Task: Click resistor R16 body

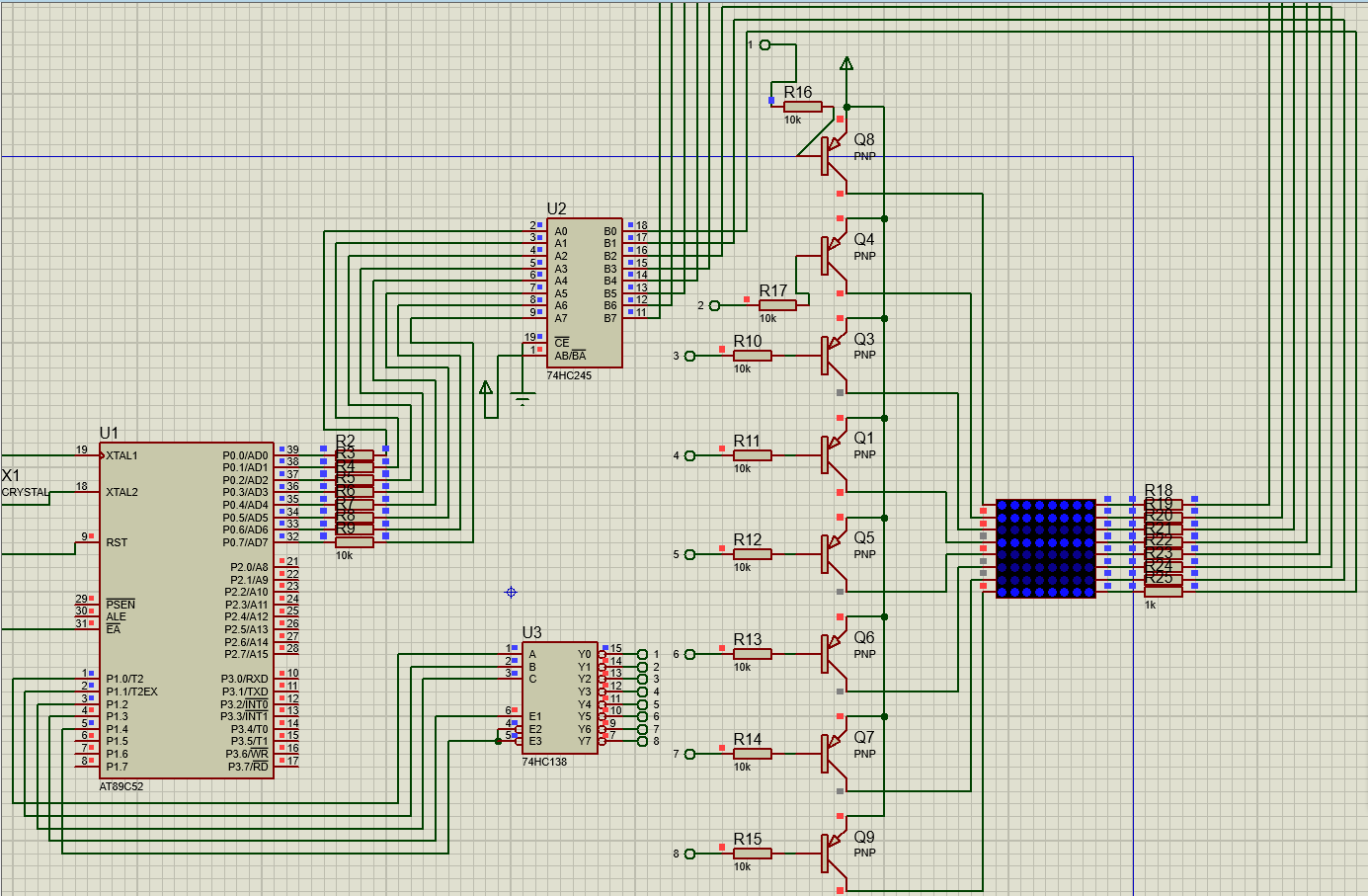Action: [802, 107]
